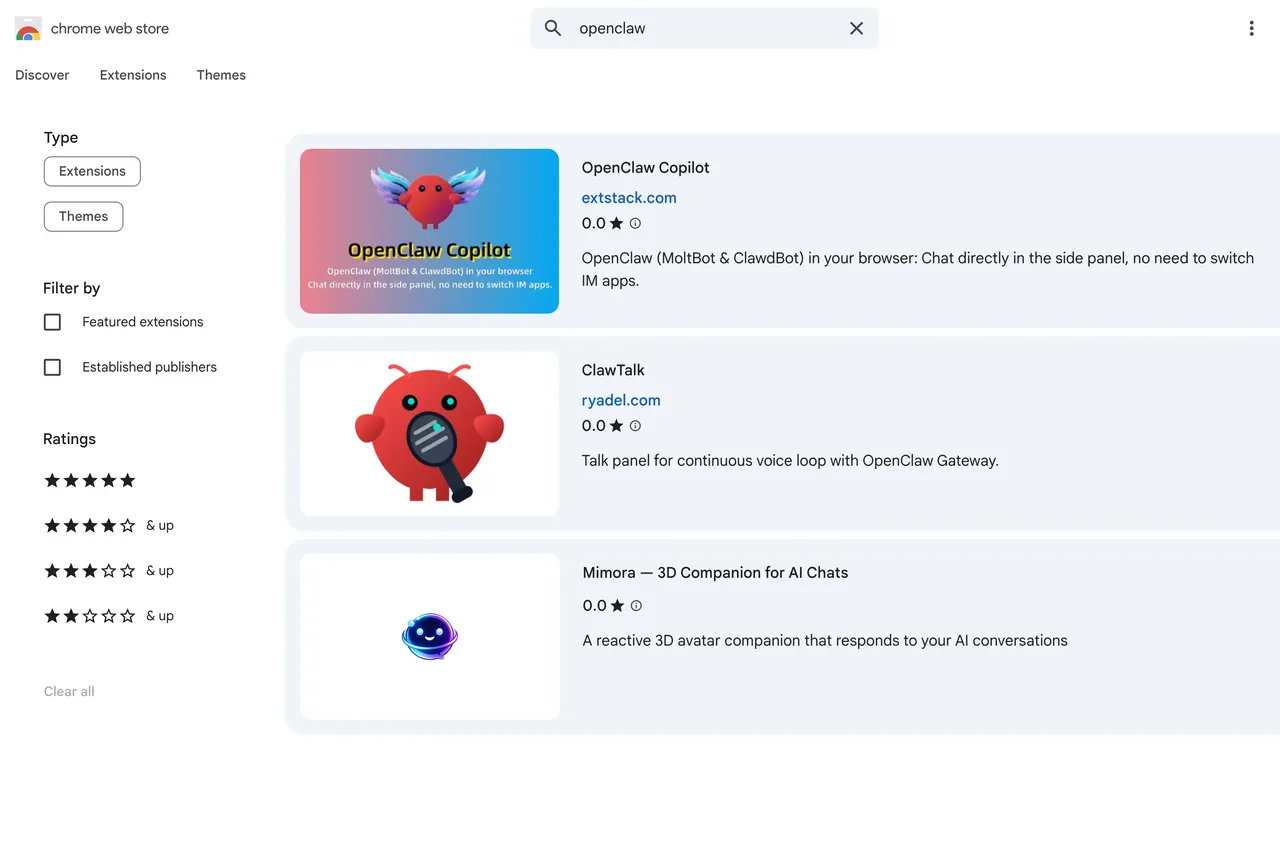Image resolution: width=1280 pixels, height=842 pixels.
Task: Switch to the Discover tab
Action: [42, 75]
